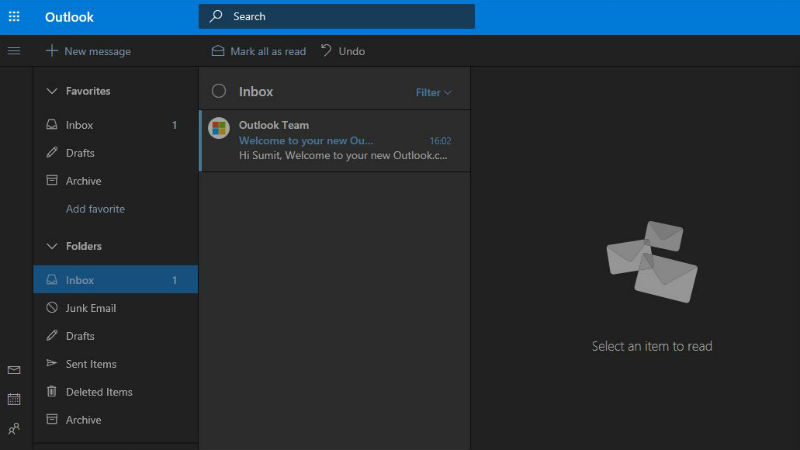
Task: Click unread count on highlighted Folders Inbox
Action: click(174, 280)
